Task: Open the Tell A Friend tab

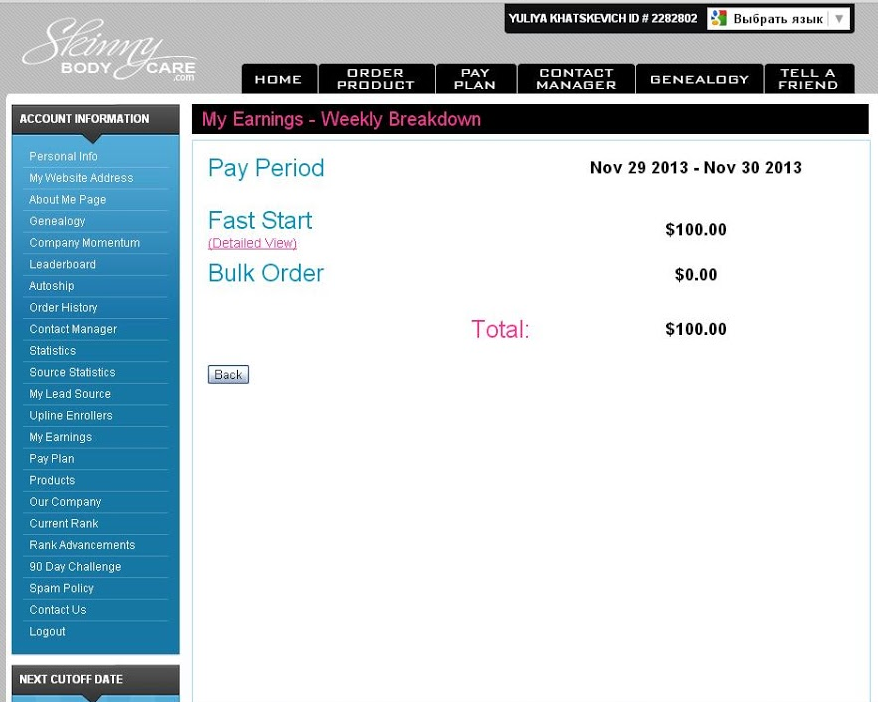Action: 808,79
